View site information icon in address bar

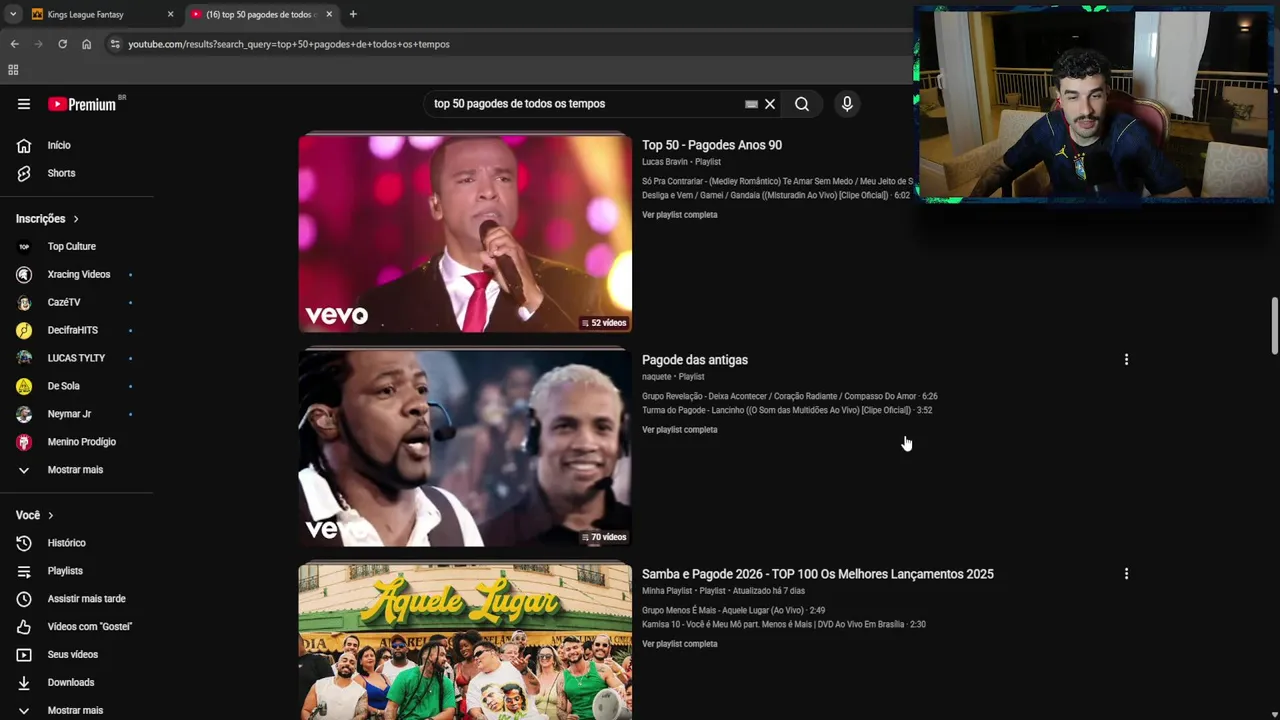[115, 44]
